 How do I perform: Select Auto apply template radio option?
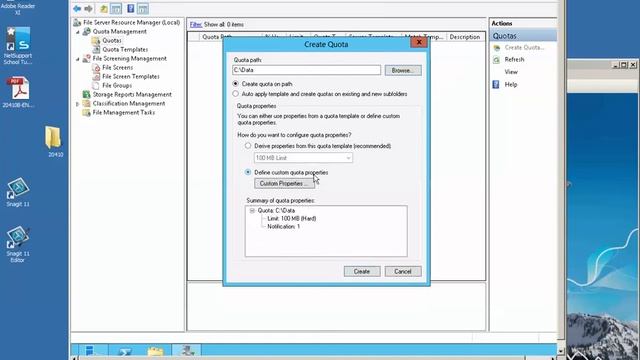[x=236, y=94]
